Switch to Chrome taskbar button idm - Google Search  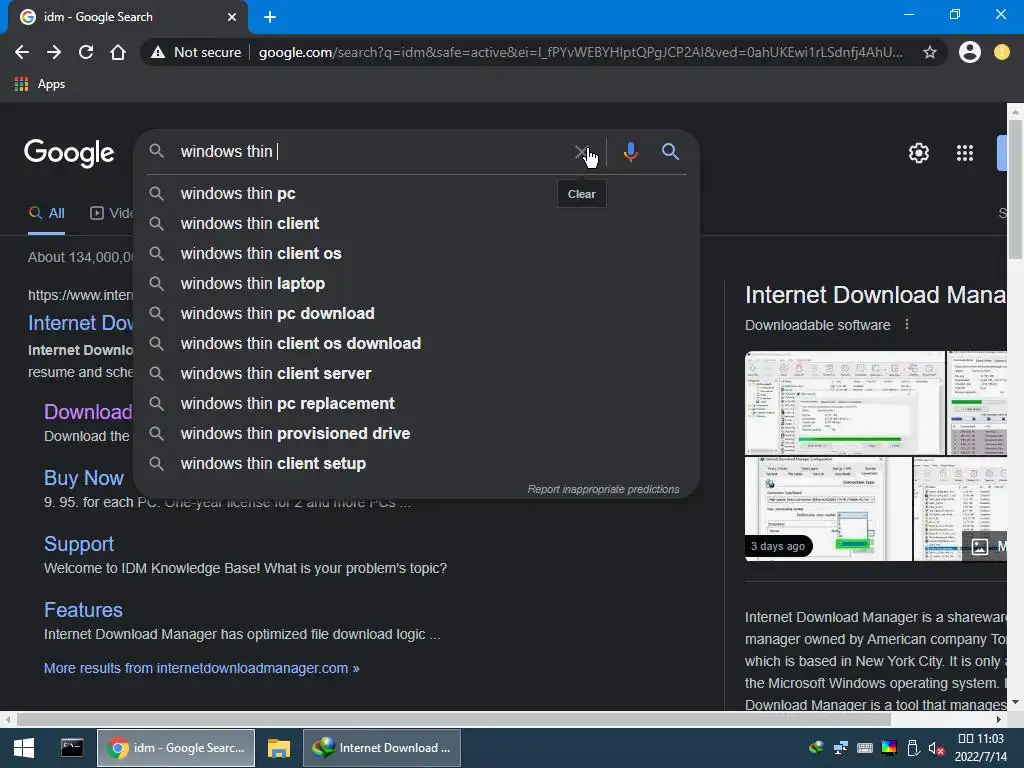tap(176, 748)
